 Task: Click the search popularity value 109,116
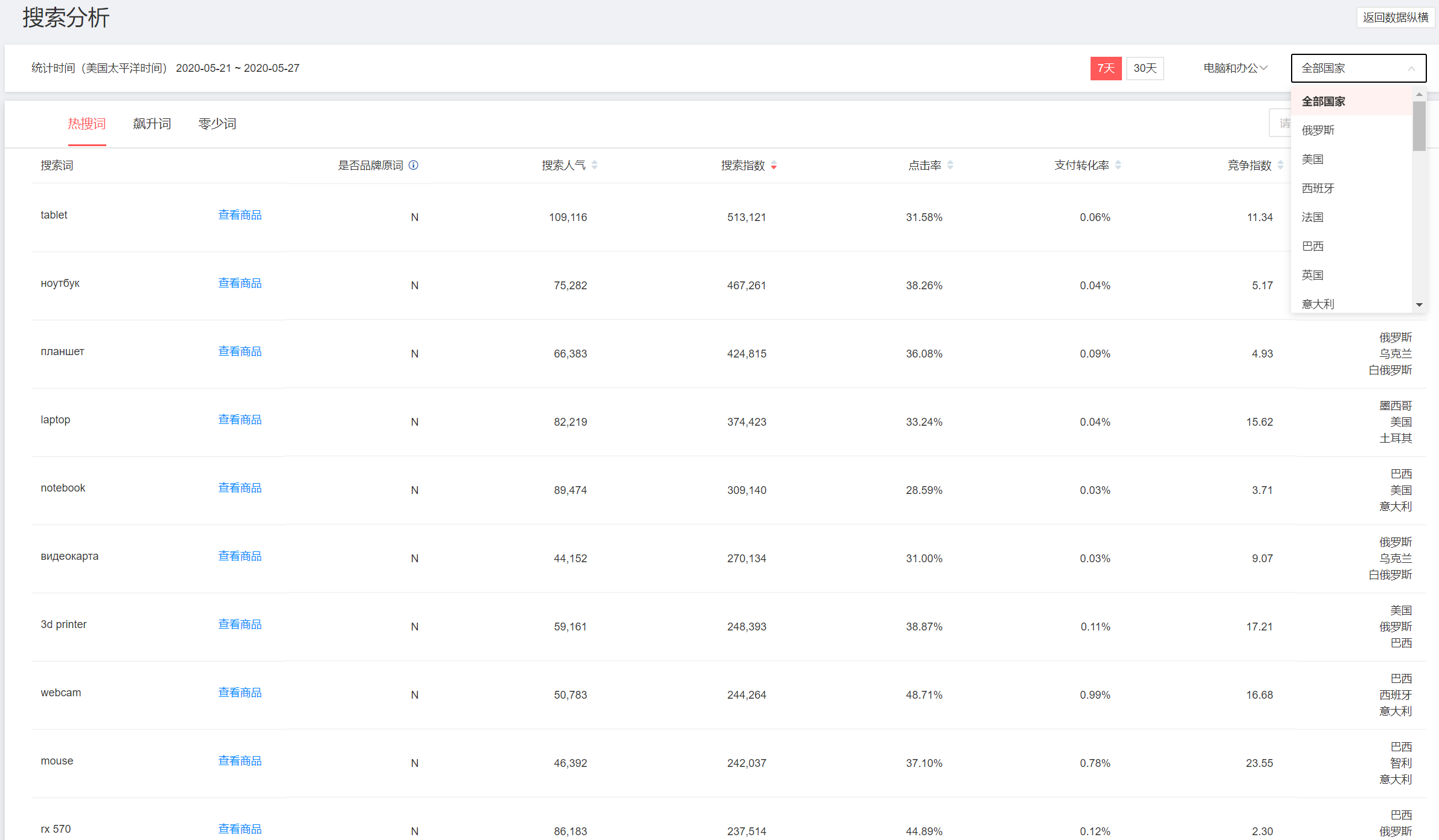click(x=568, y=217)
